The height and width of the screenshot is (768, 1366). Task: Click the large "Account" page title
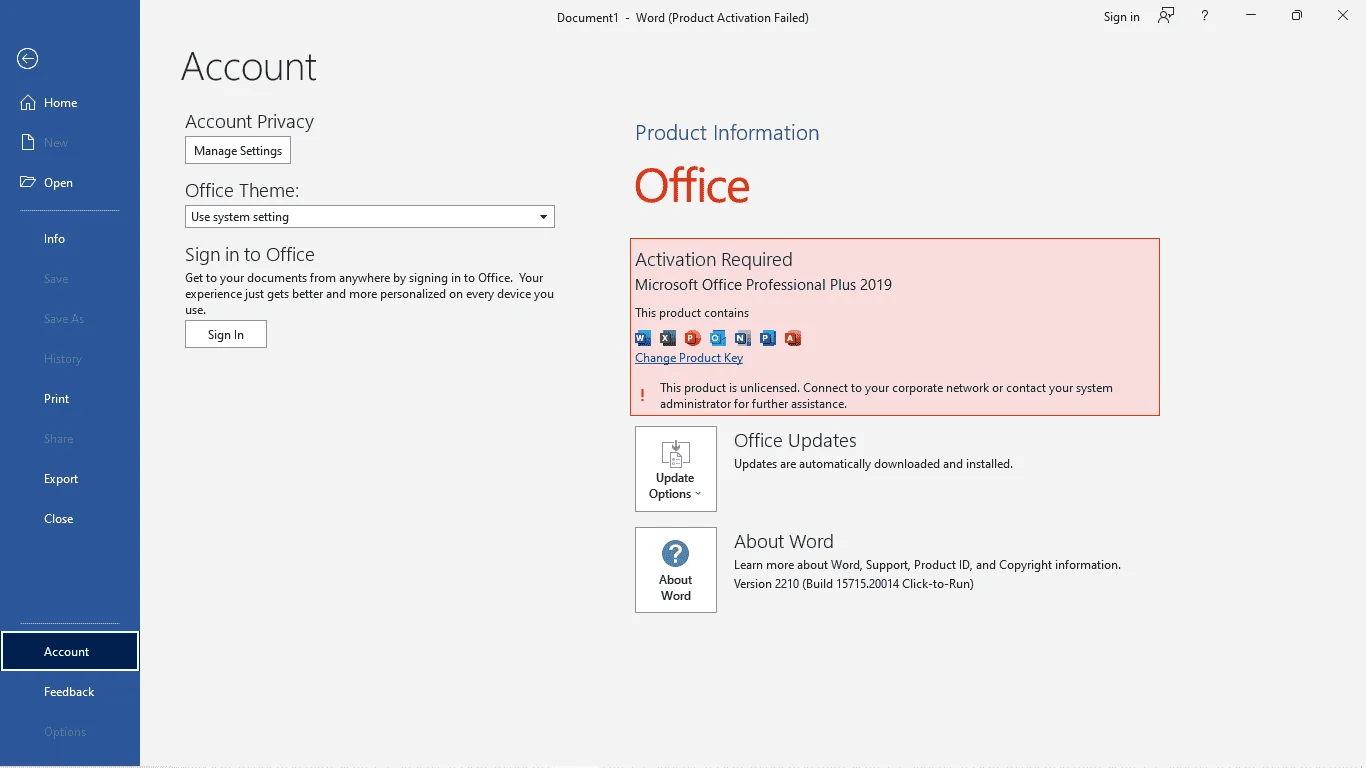click(x=249, y=68)
